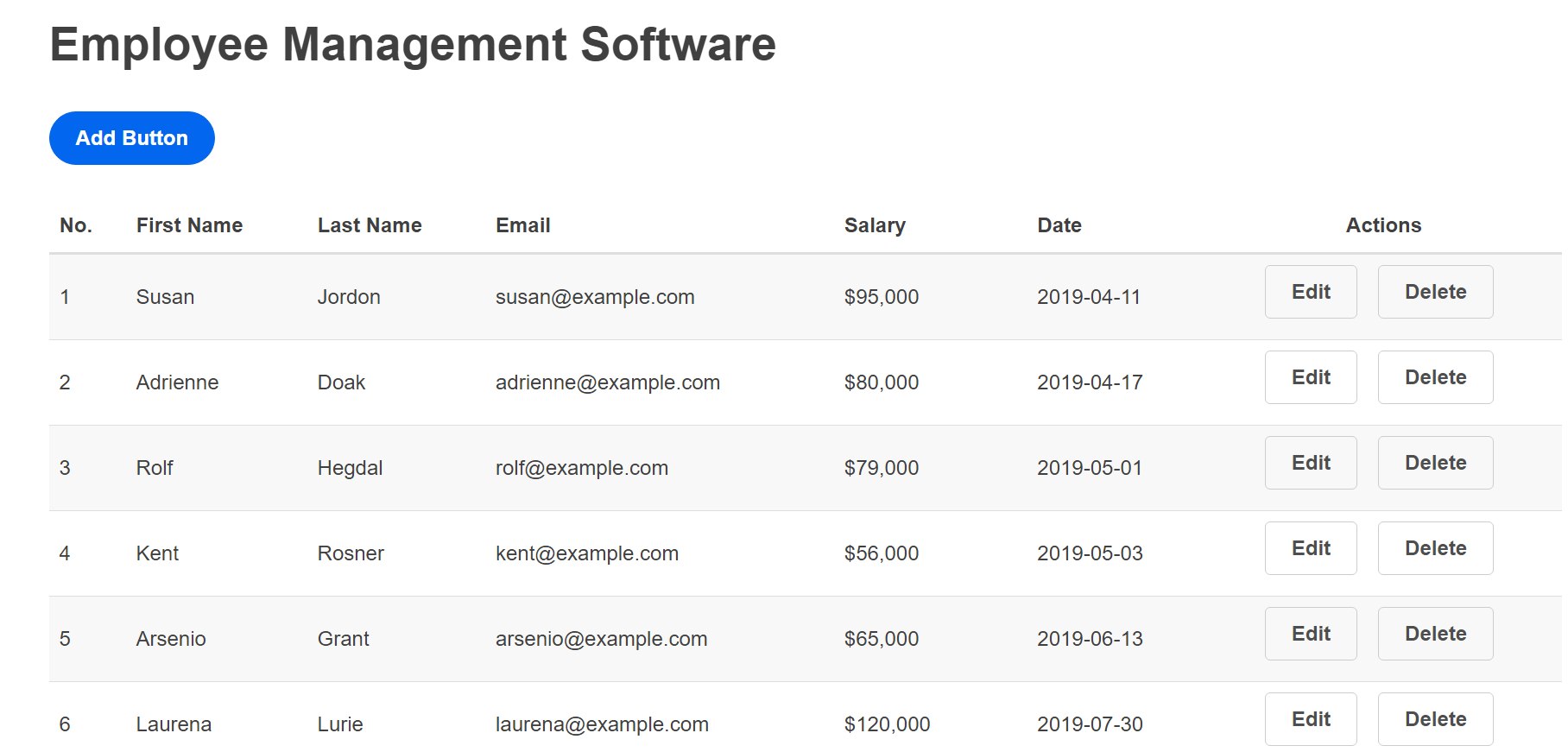Click the date 2019-04-11
Screen dimensions: 1568x752
pyautogui.click(x=1089, y=297)
